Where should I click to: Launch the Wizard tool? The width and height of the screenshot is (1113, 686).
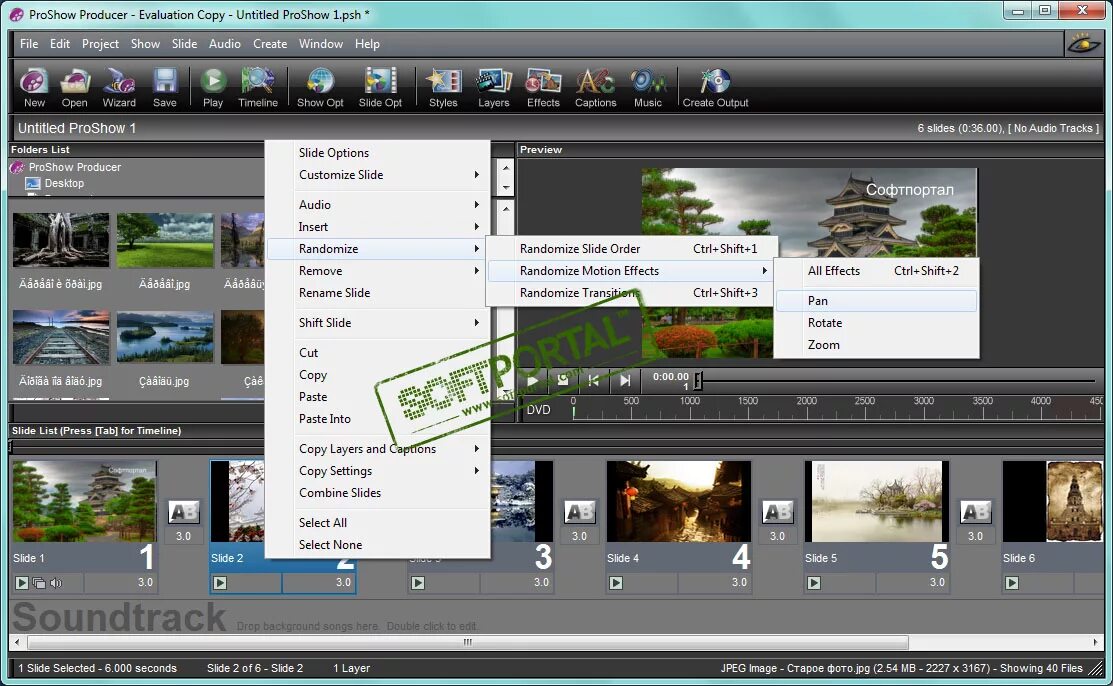pyautogui.click(x=119, y=87)
